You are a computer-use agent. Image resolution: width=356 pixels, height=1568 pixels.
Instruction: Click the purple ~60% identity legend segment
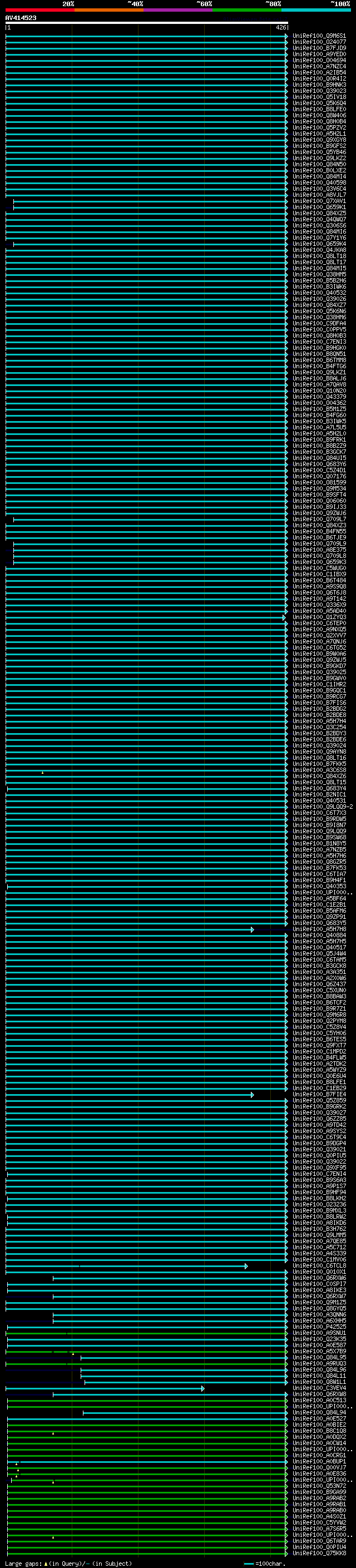coord(179,11)
